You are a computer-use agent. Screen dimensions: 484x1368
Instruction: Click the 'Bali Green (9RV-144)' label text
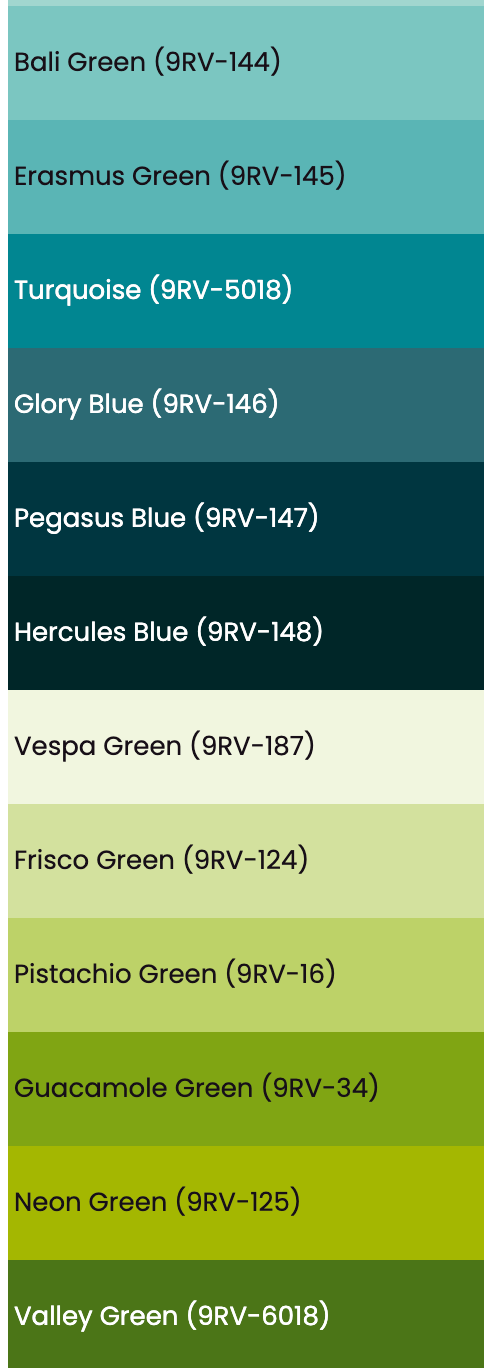coord(147,62)
